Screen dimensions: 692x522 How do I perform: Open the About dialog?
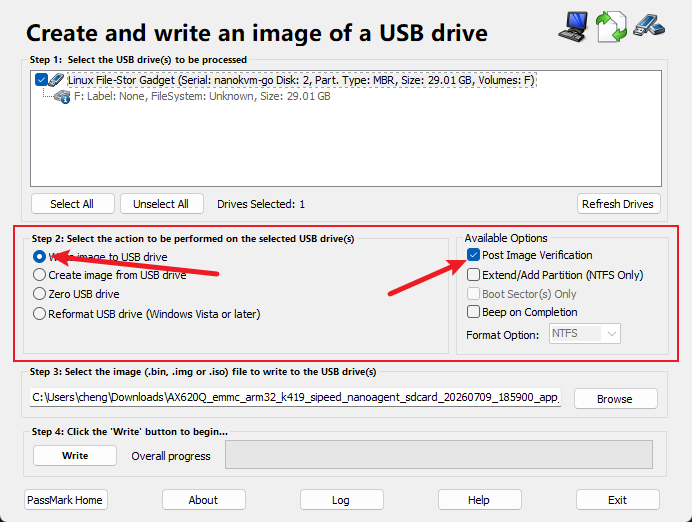click(203, 500)
